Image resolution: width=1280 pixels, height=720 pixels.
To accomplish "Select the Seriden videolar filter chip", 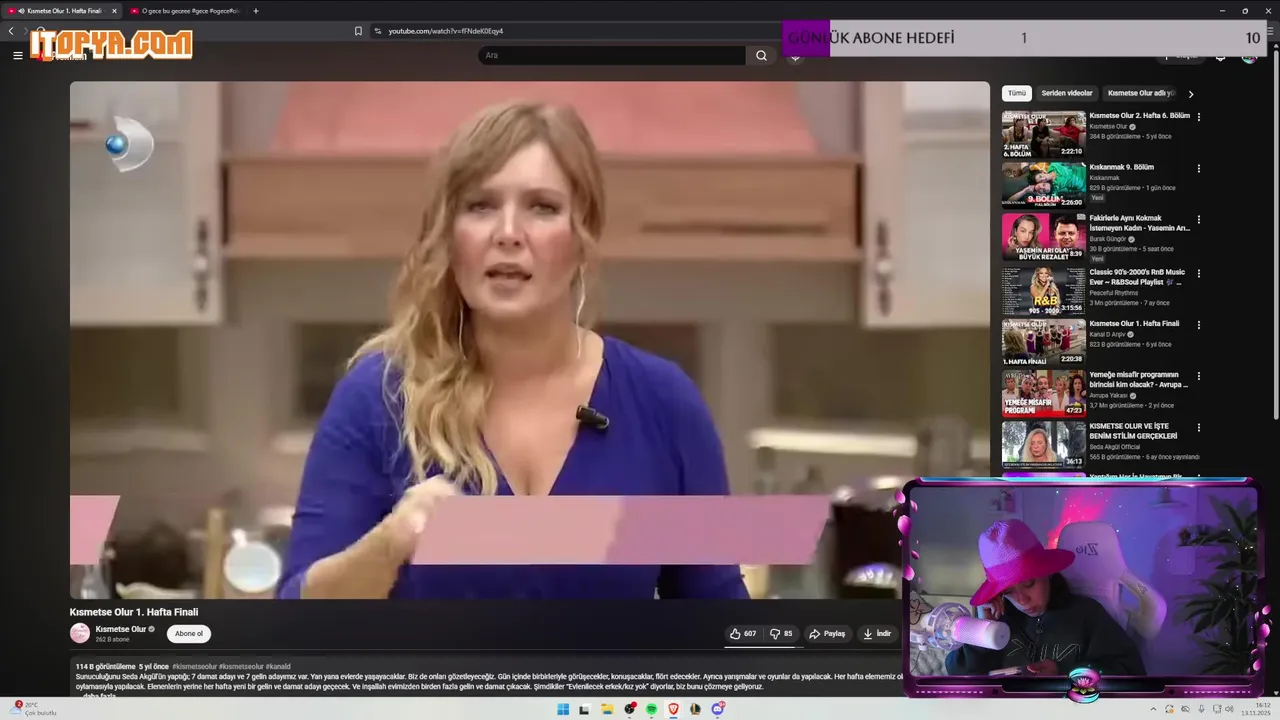I will click(x=1067, y=93).
